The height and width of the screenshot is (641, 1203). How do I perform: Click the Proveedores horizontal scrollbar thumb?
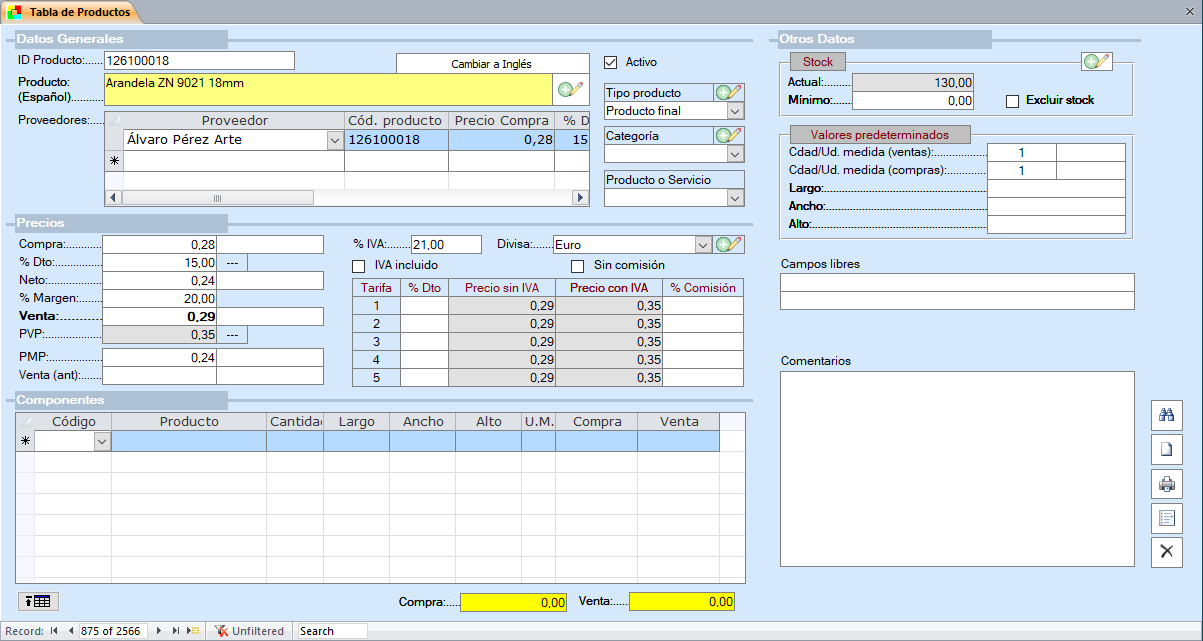[217, 198]
